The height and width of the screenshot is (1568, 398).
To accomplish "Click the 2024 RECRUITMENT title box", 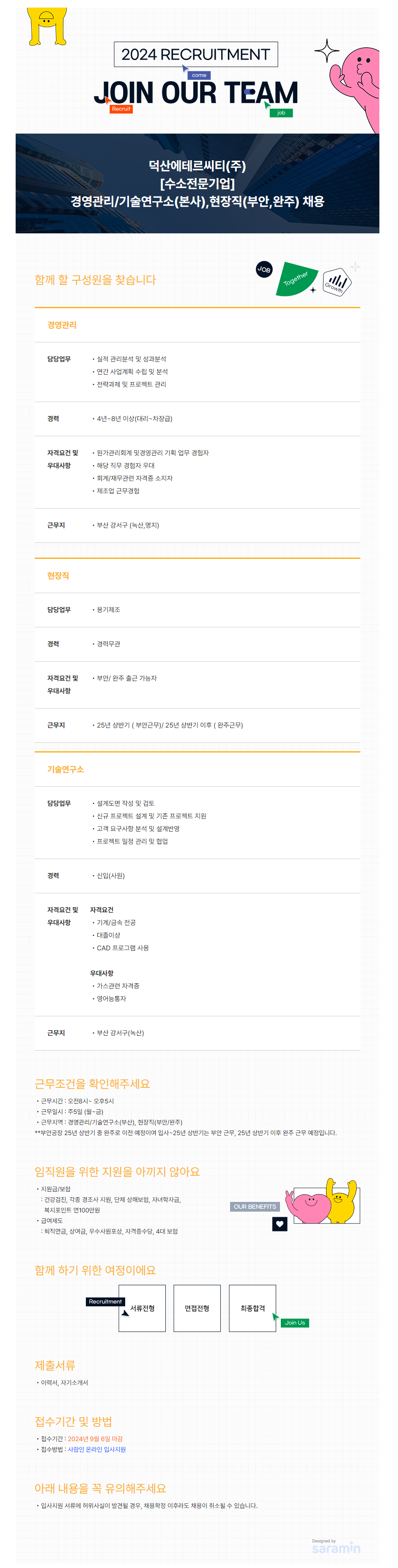I will 196,54.
